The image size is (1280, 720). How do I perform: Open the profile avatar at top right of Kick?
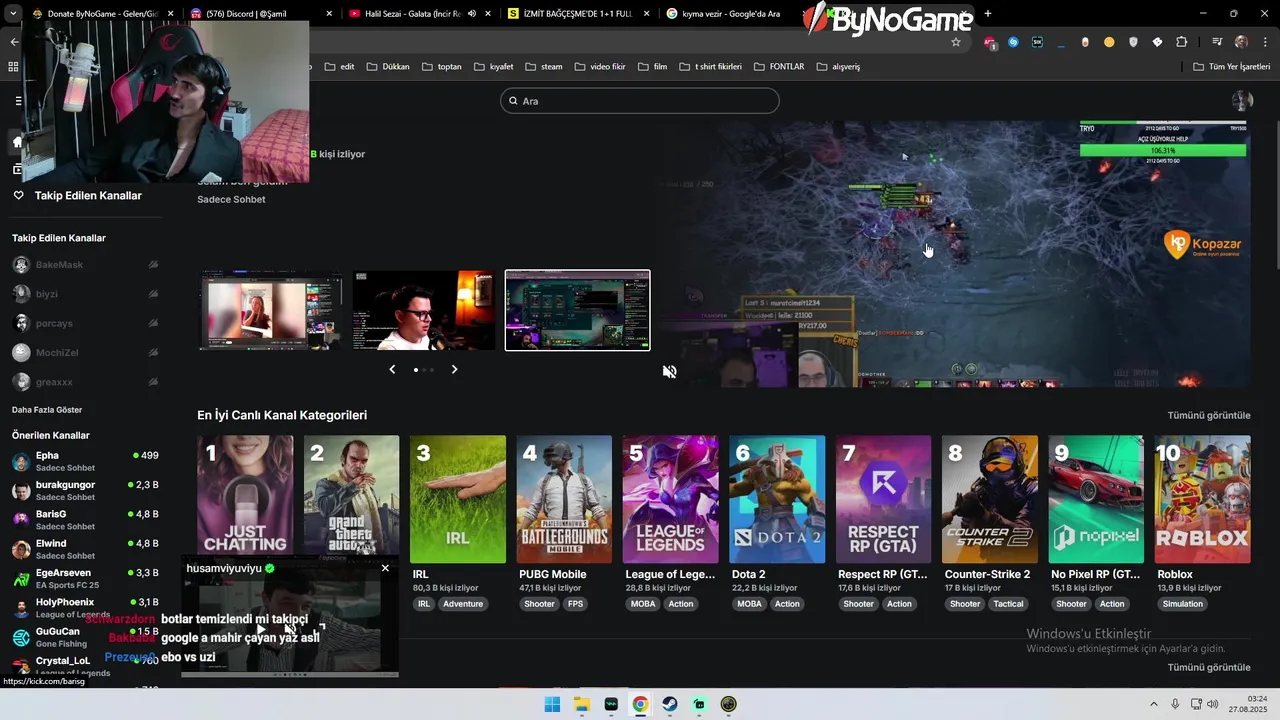[x=1242, y=101]
